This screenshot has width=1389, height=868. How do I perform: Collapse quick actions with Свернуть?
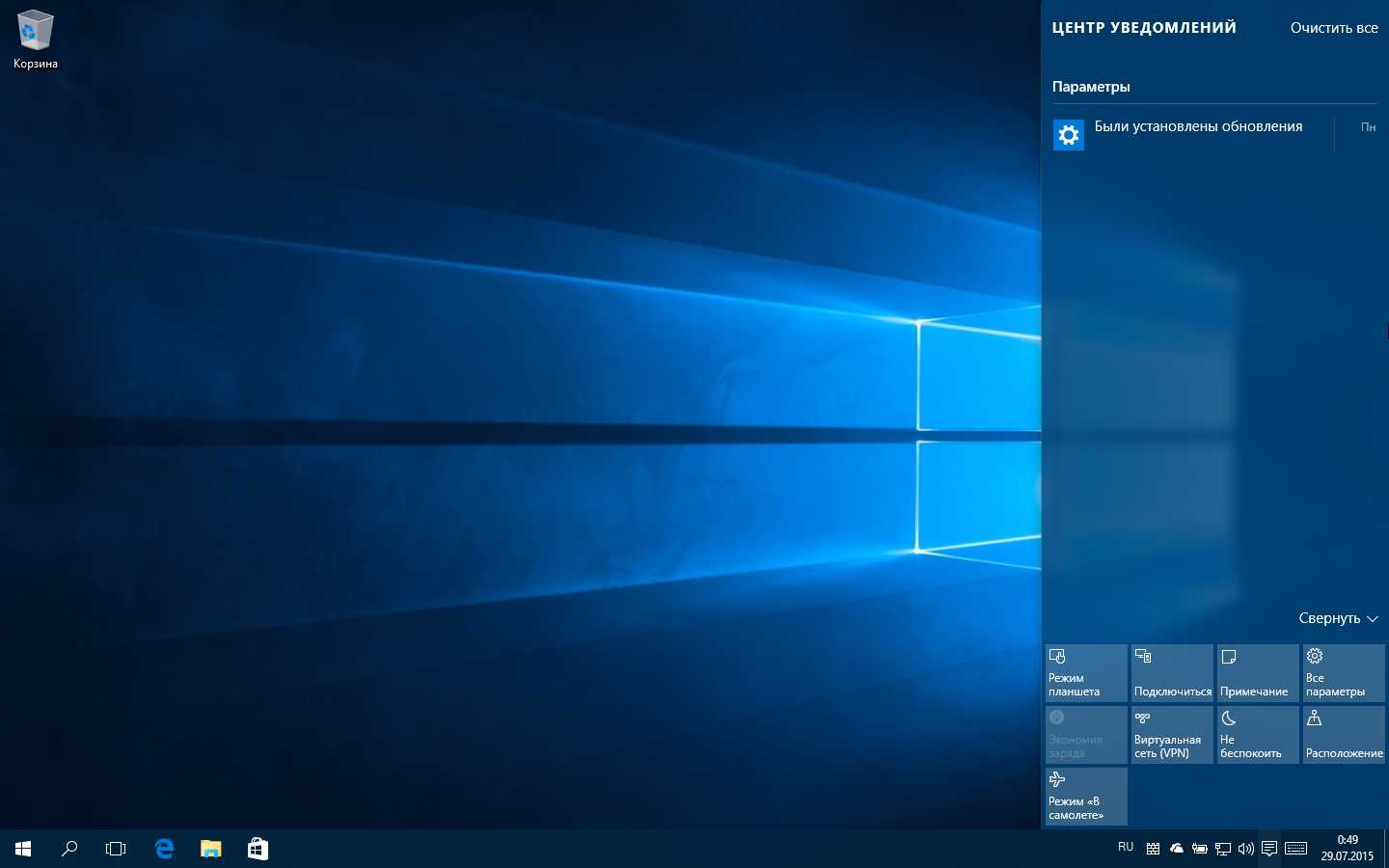pos(1338,618)
